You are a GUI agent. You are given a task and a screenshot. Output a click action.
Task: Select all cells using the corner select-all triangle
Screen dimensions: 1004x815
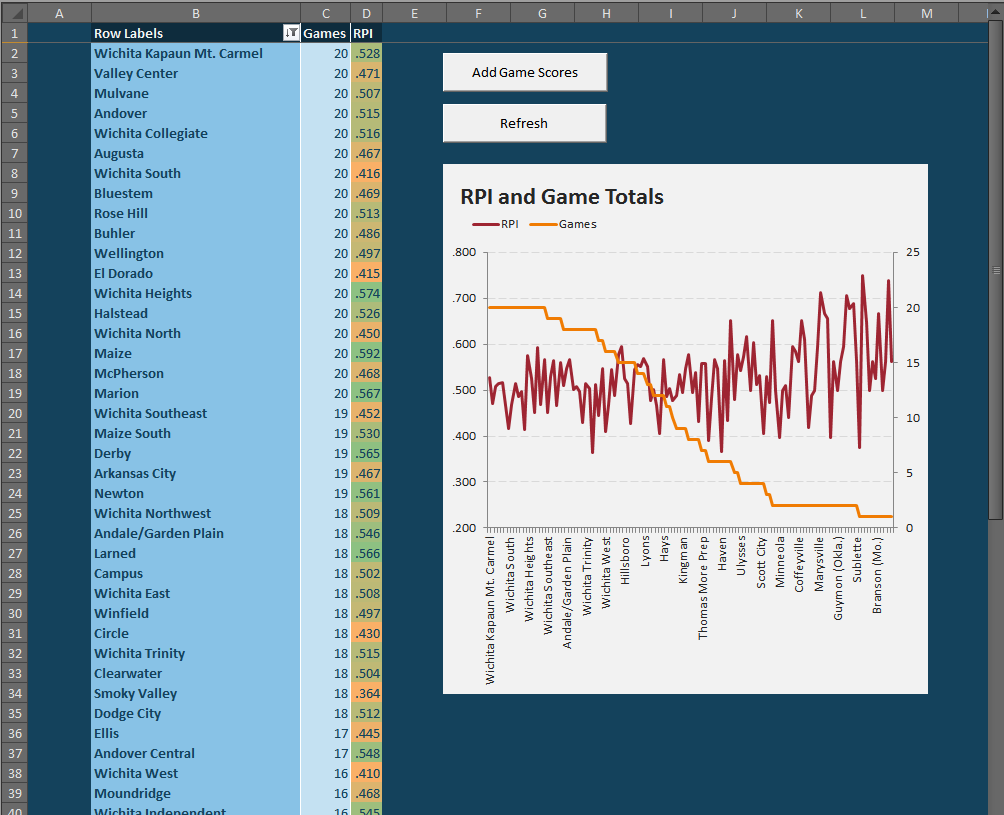coord(14,13)
